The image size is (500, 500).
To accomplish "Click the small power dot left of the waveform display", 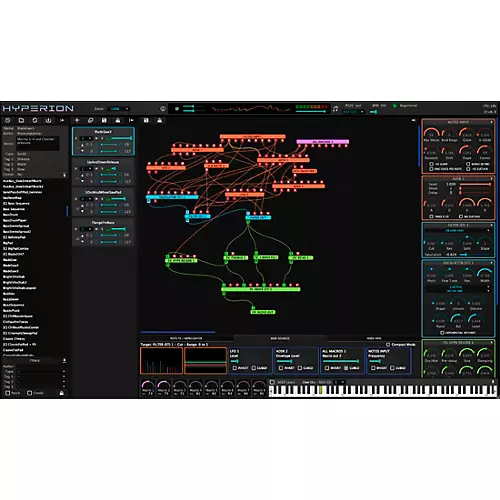I will pyautogui.click(x=177, y=109).
